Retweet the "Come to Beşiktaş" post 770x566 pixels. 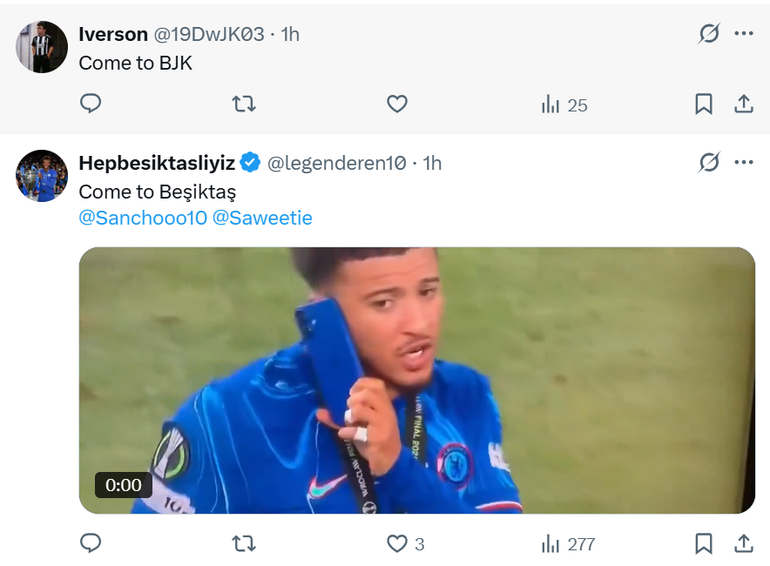click(x=244, y=543)
